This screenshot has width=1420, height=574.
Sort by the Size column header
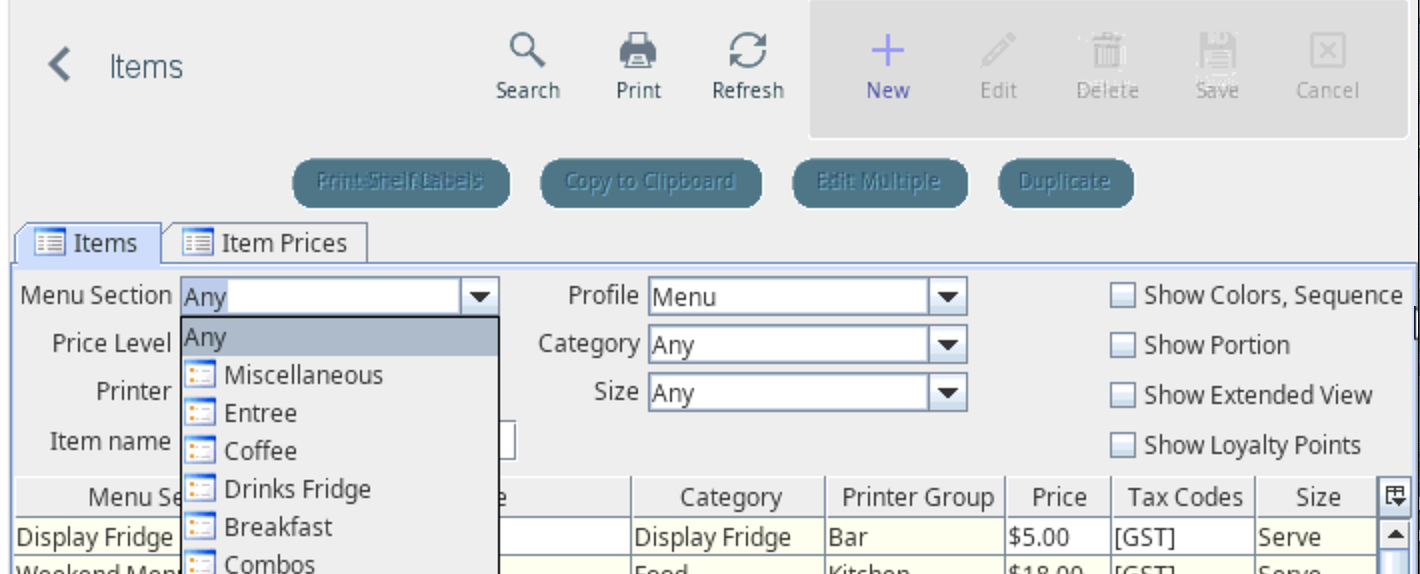[x=1318, y=497]
